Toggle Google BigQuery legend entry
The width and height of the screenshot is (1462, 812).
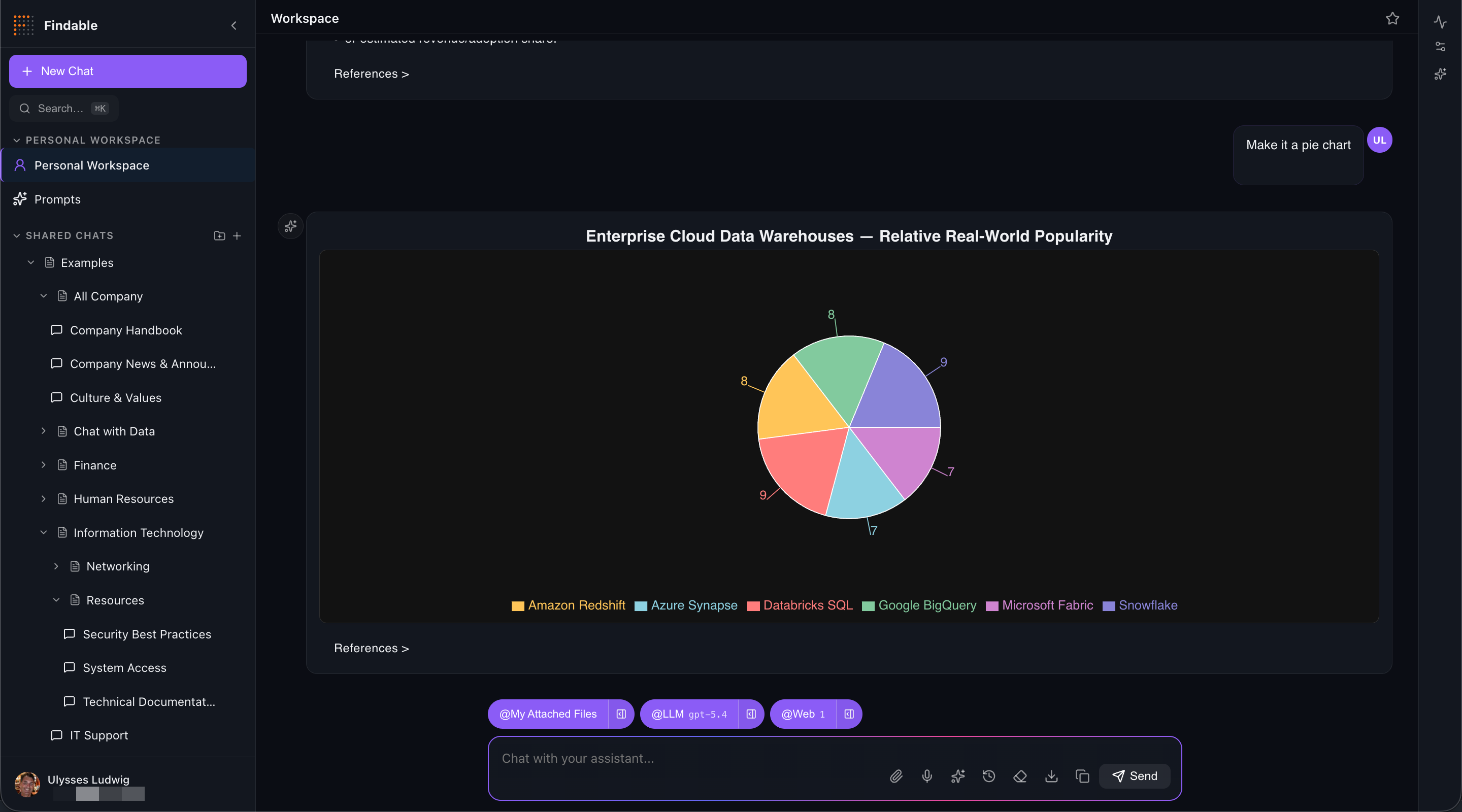click(919, 605)
